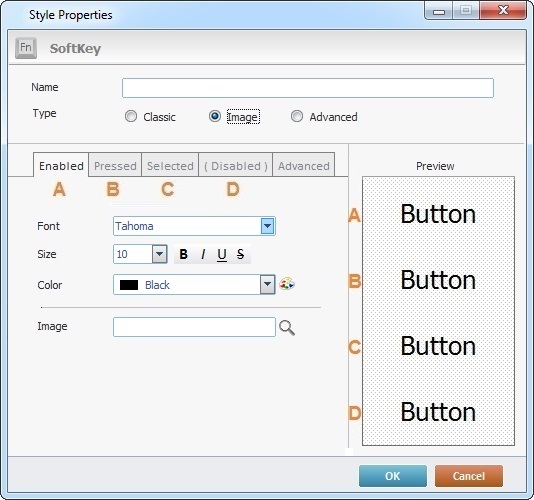The width and height of the screenshot is (534, 500).
Task: Switch to the ( Disabled ) tab
Action: click(236, 166)
